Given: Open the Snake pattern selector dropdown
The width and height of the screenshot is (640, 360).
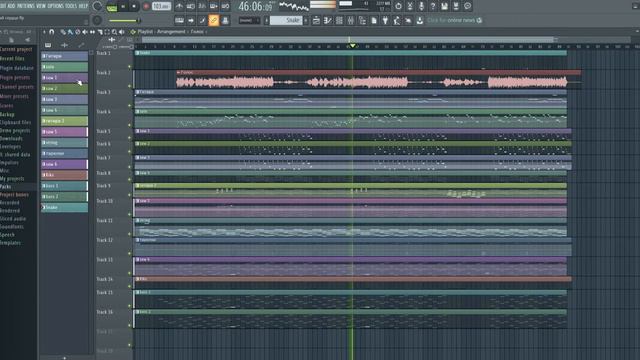Looking at the screenshot, I should tap(286, 20).
